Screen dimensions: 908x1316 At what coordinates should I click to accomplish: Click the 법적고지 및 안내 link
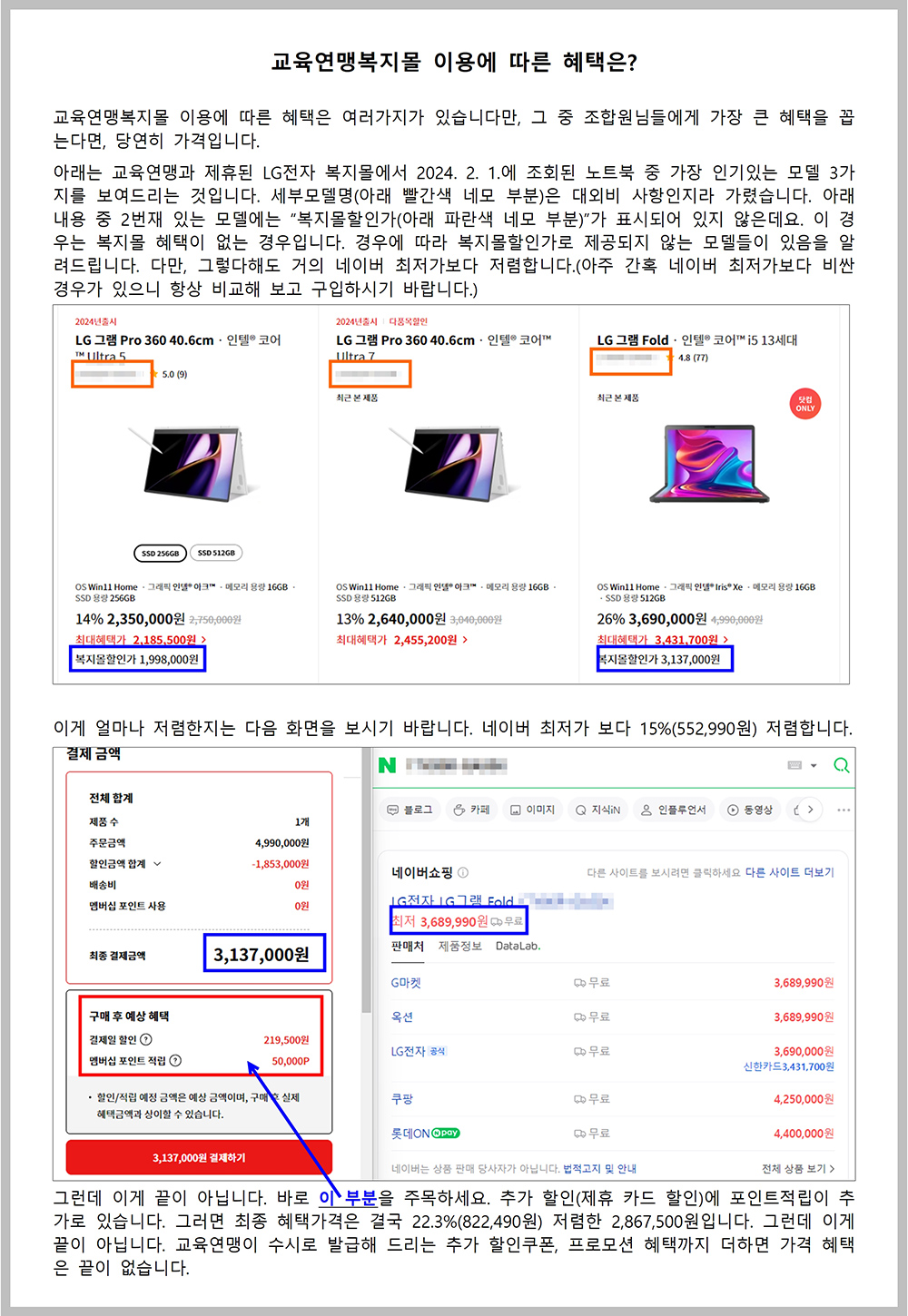[x=599, y=1169]
